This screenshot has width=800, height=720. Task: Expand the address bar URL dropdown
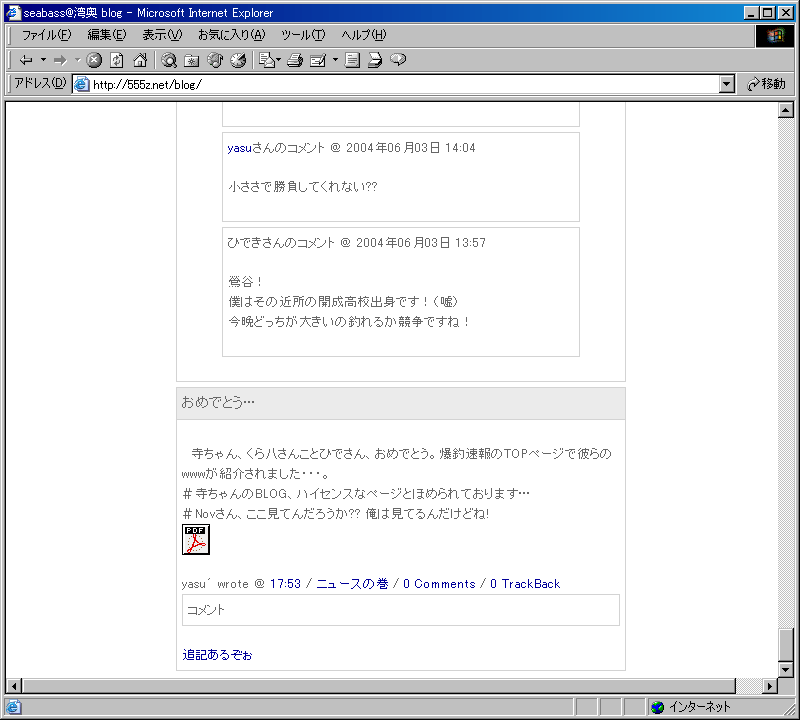727,84
